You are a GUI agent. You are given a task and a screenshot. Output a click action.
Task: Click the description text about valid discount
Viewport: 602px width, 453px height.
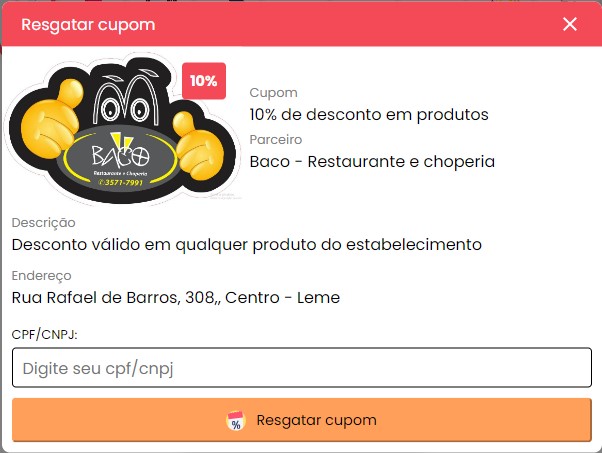pos(247,245)
